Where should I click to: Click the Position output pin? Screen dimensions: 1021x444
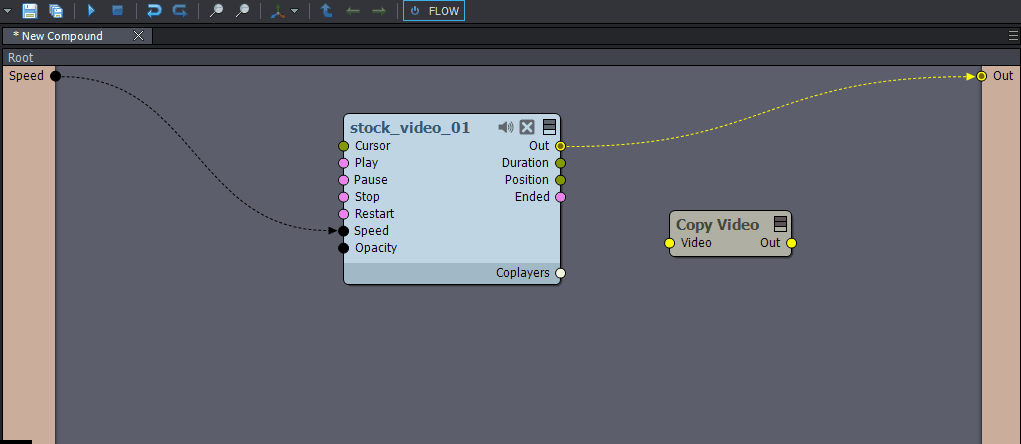[560, 180]
